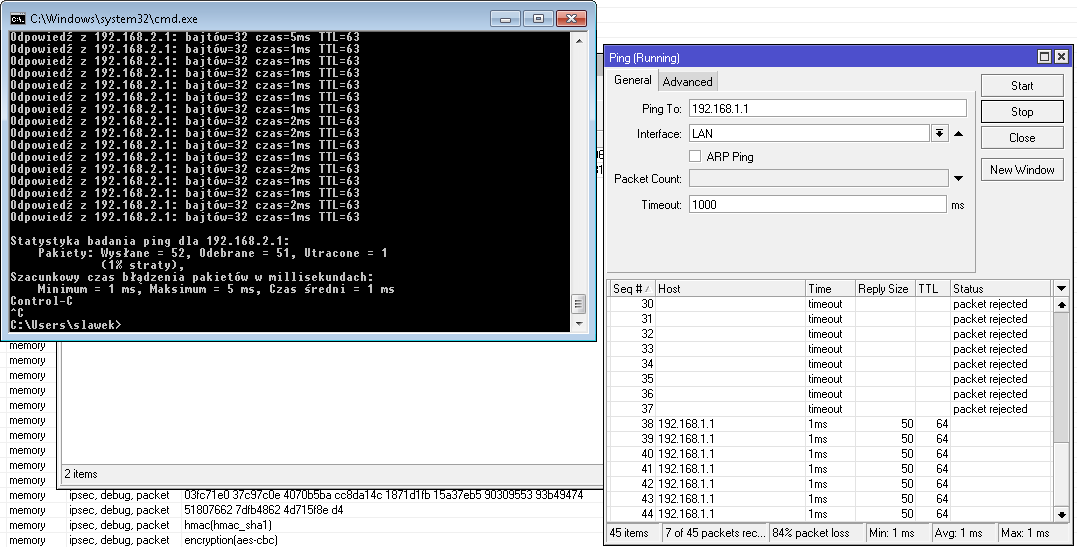
Task: Click the Ping window restore icon
Action: [x=1044, y=58]
